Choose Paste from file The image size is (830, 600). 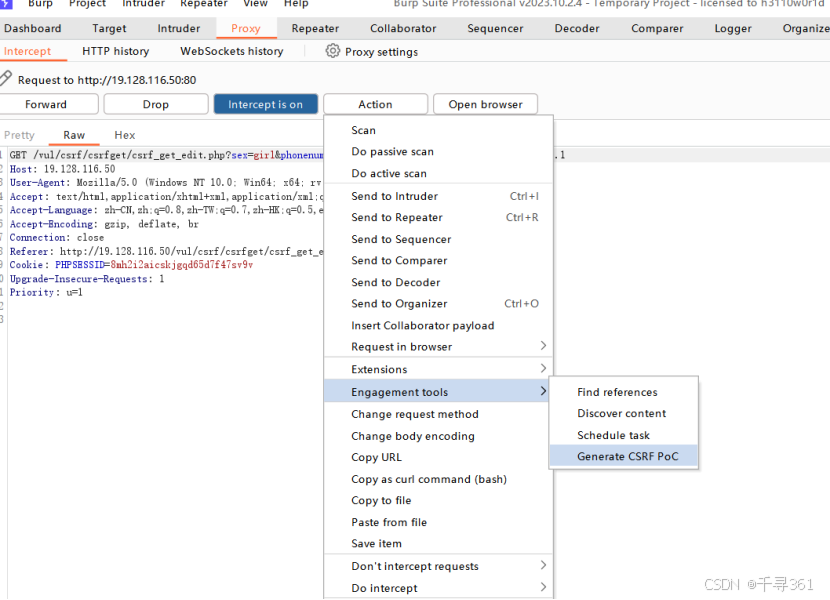pyautogui.click(x=439, y=522)
